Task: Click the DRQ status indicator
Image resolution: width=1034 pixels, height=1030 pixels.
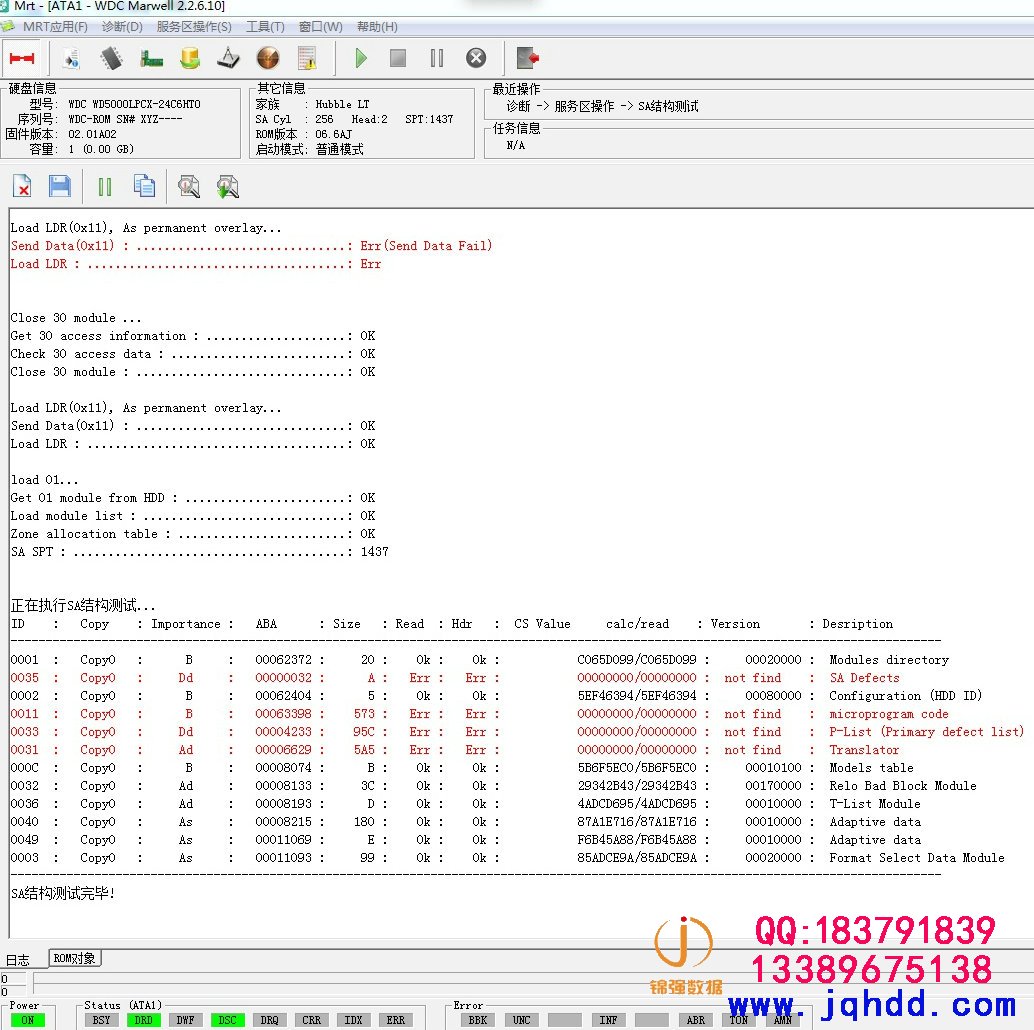Action: pos(269,1020)
